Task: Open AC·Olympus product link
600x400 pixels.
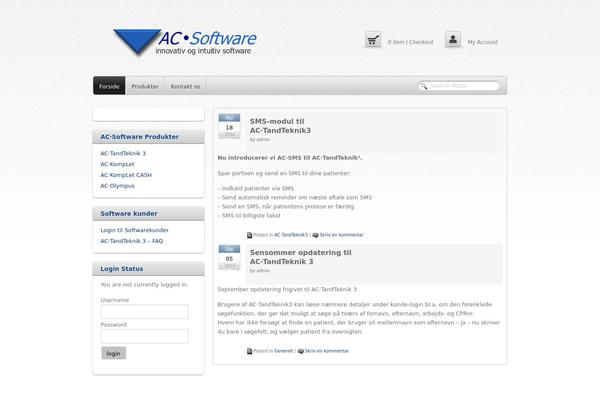Action: [117, 186]
